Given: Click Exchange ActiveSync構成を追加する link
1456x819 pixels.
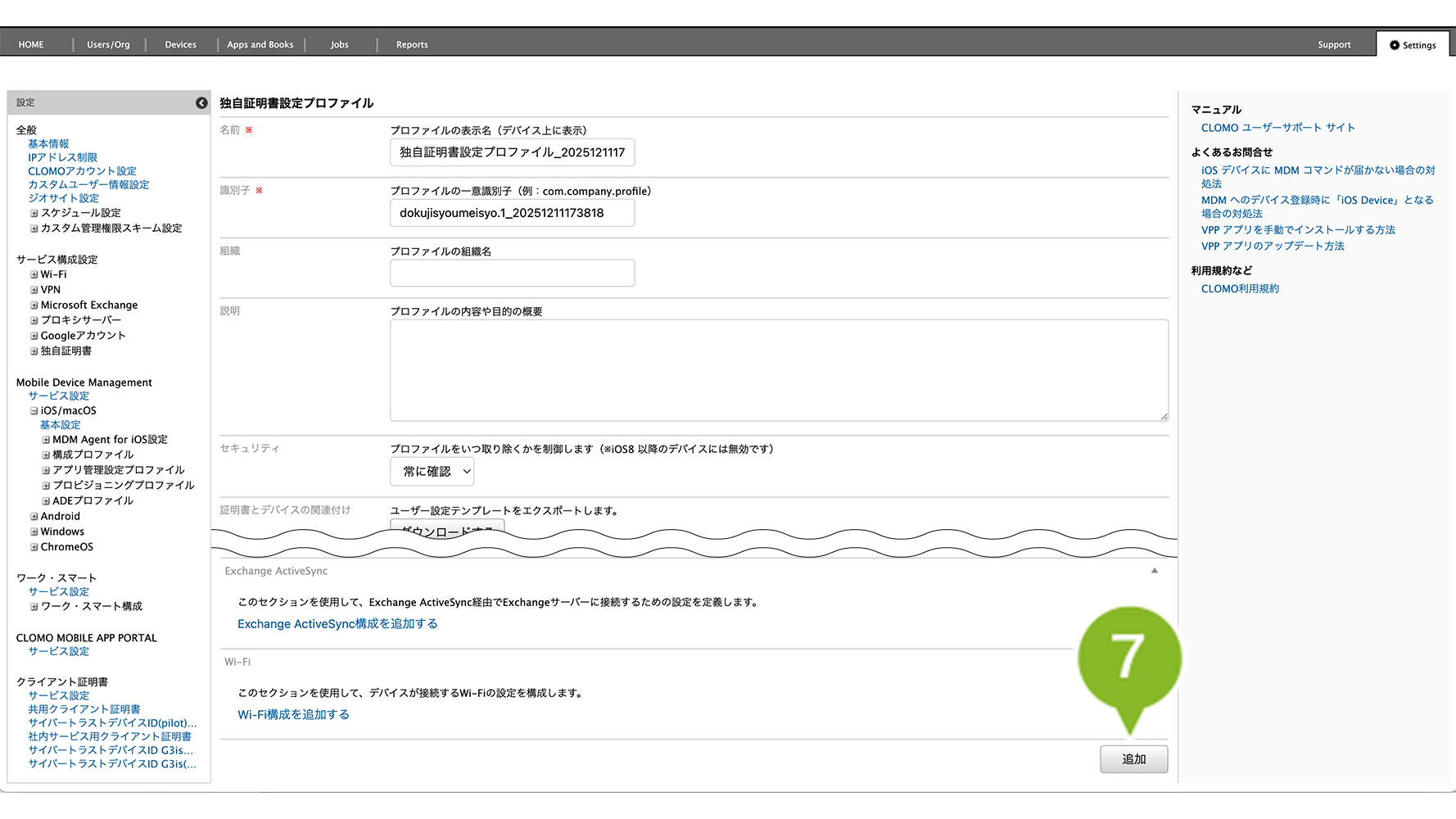Looking at the screenshot, I should 337,624.
